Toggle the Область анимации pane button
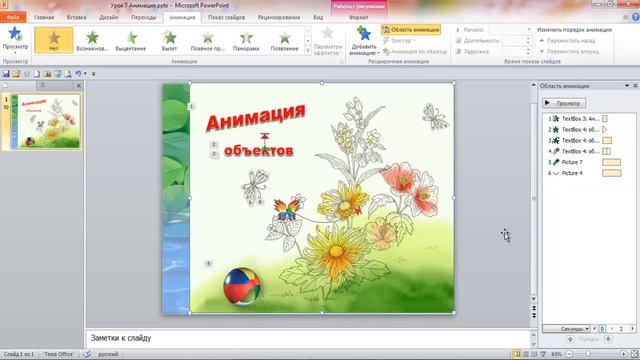 tap(411, 29)
